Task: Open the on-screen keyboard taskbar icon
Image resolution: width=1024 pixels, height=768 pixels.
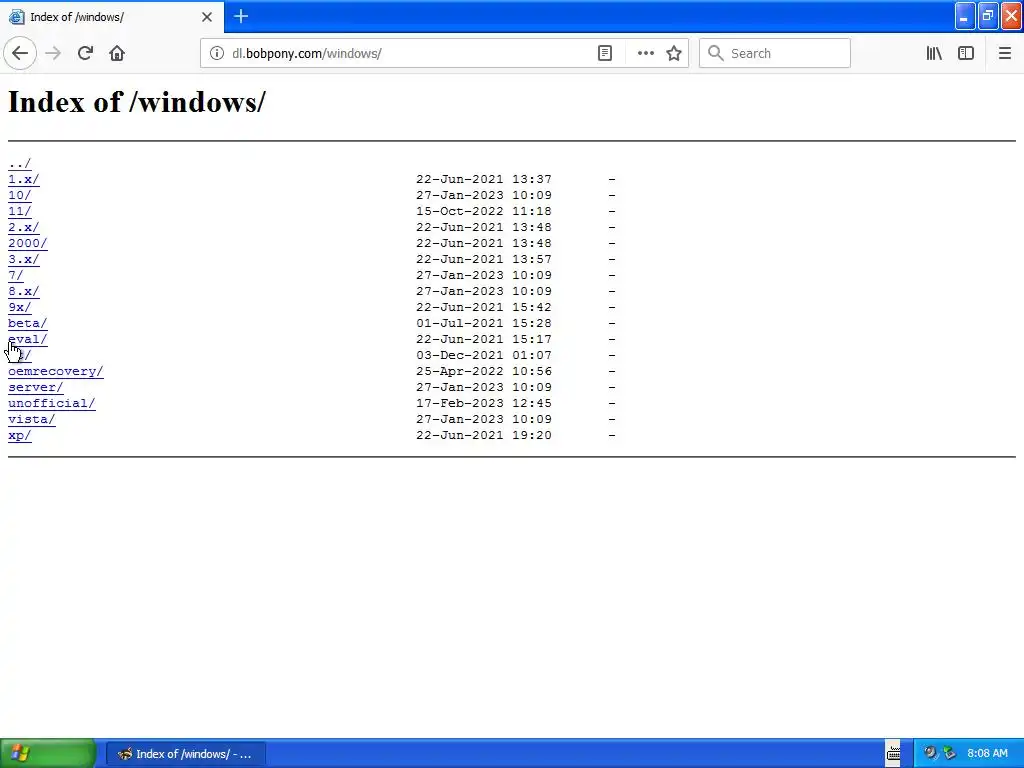Action: tap(893, 754)
